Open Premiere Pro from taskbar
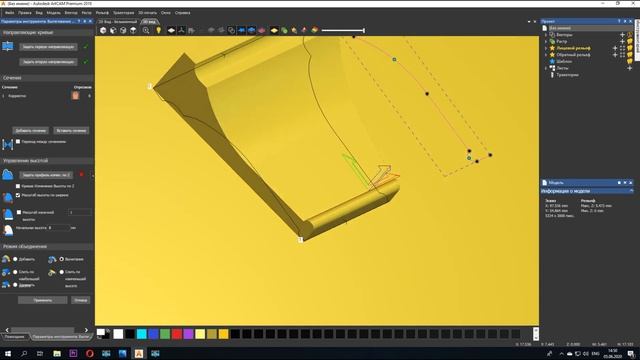Screen dimensions: 640x360 (x=73, y=353)
